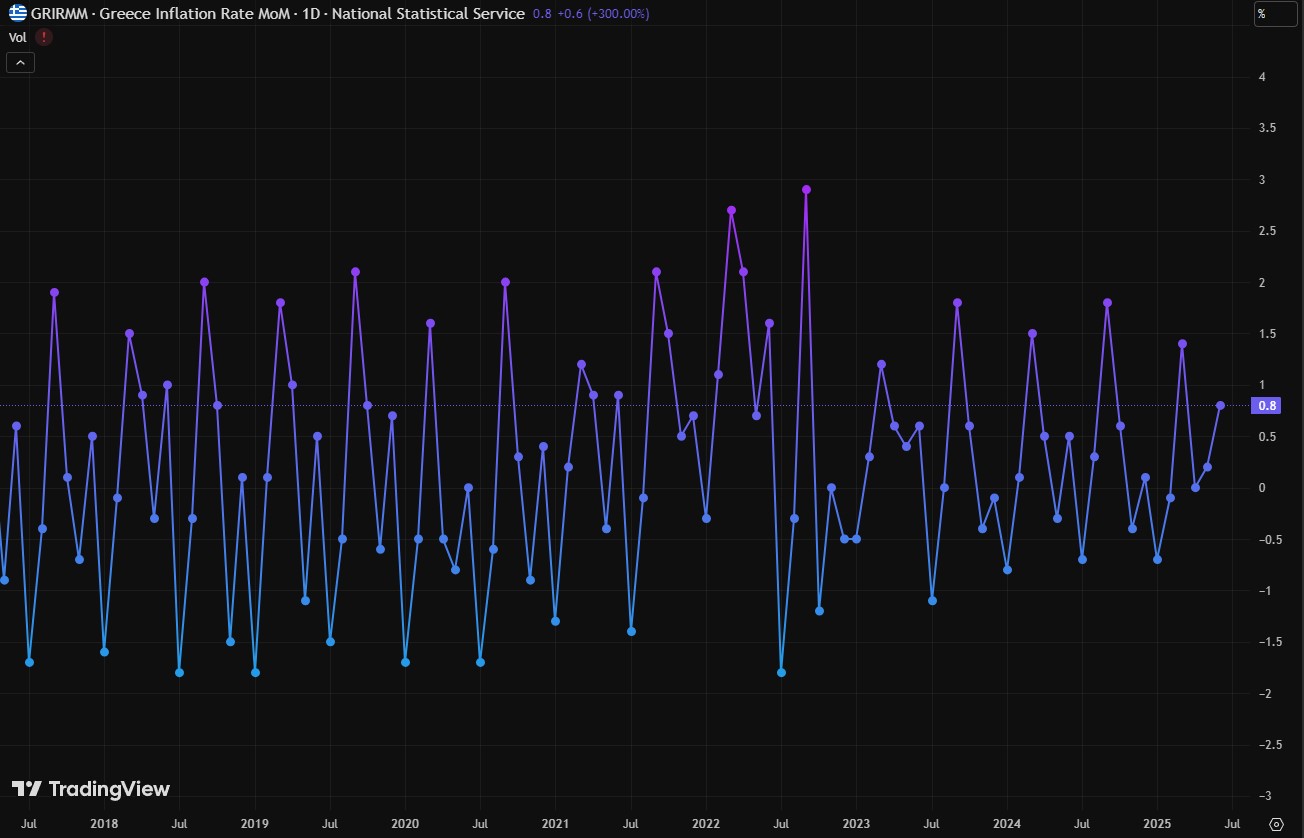Select the Vol indicator label
The image size is (1304, 838).
pos(18,37)
